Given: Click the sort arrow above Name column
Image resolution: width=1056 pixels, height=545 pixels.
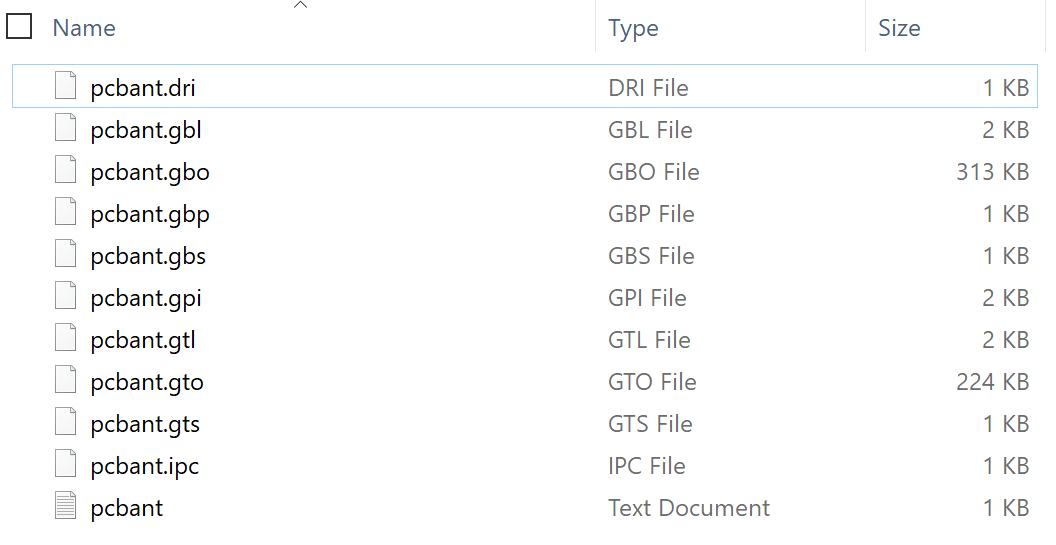Looking at the screenshot, I should click(299, 6).
